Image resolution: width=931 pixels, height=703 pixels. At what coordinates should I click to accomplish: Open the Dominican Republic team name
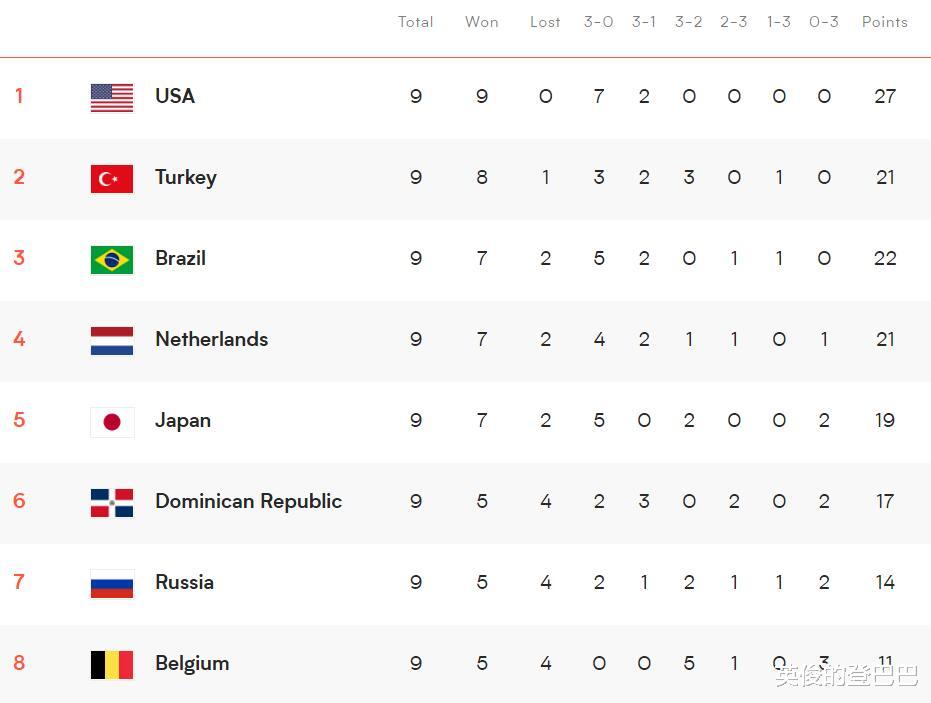(248, 501)
